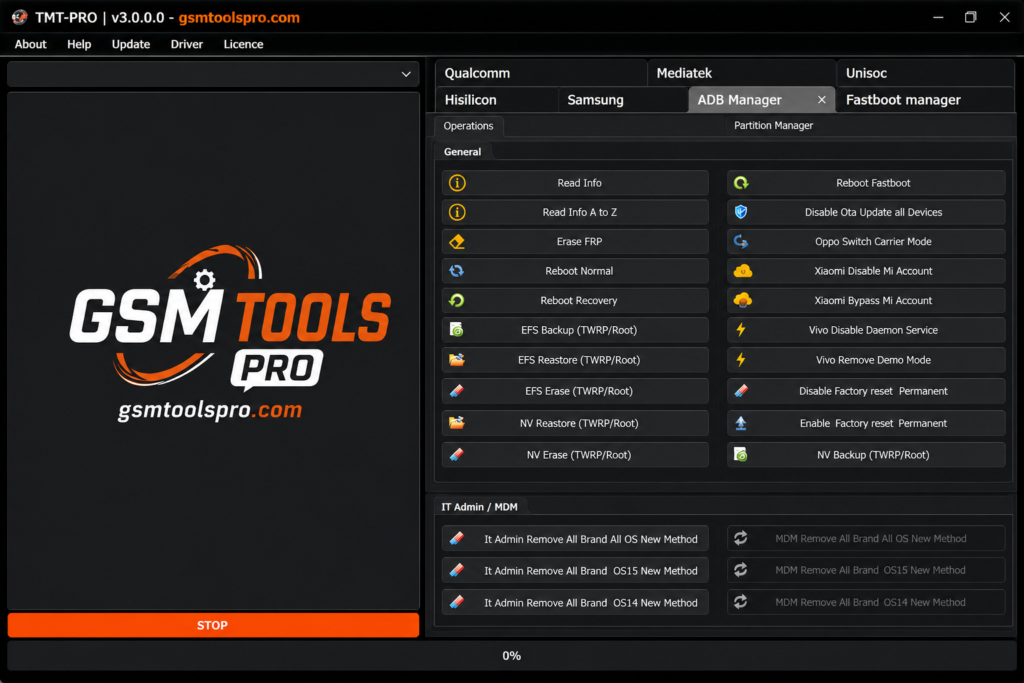Image resolution: width=1024 pixels, height=683 pixels.
Task: Click the GSM Tools Pro logo panel
Action: click(x=213, y=351)
